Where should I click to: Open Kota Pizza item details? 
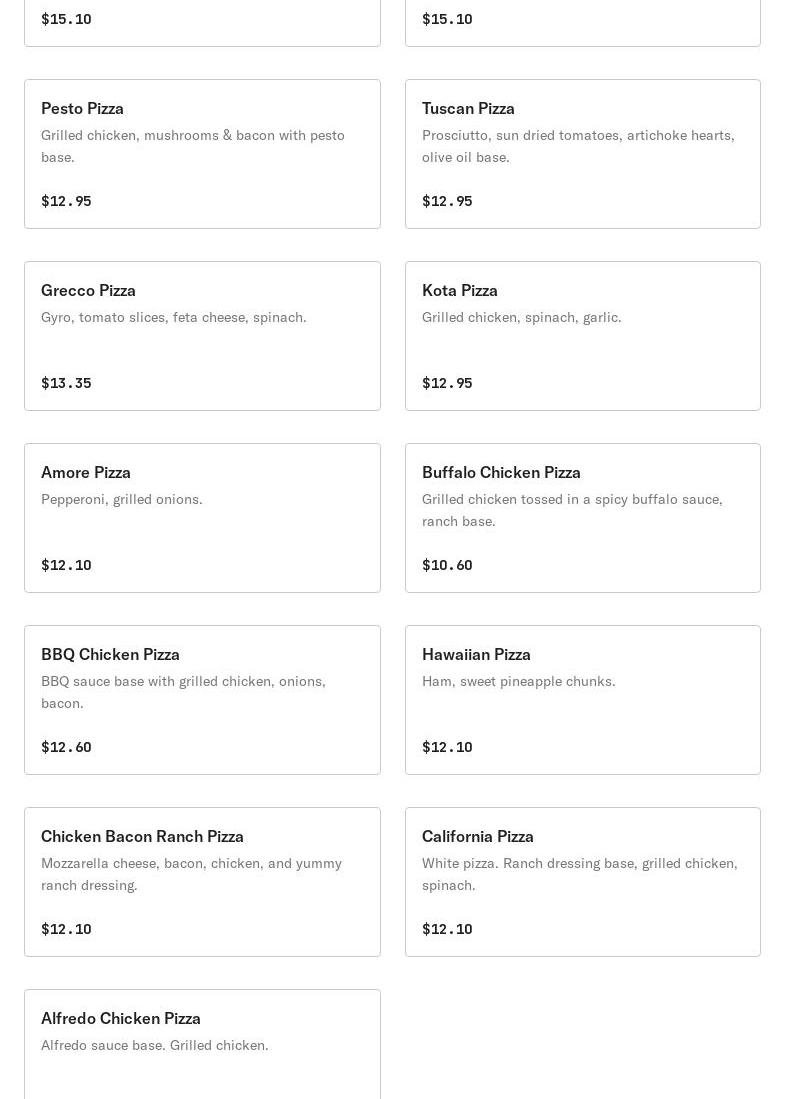tap(582, 336)
